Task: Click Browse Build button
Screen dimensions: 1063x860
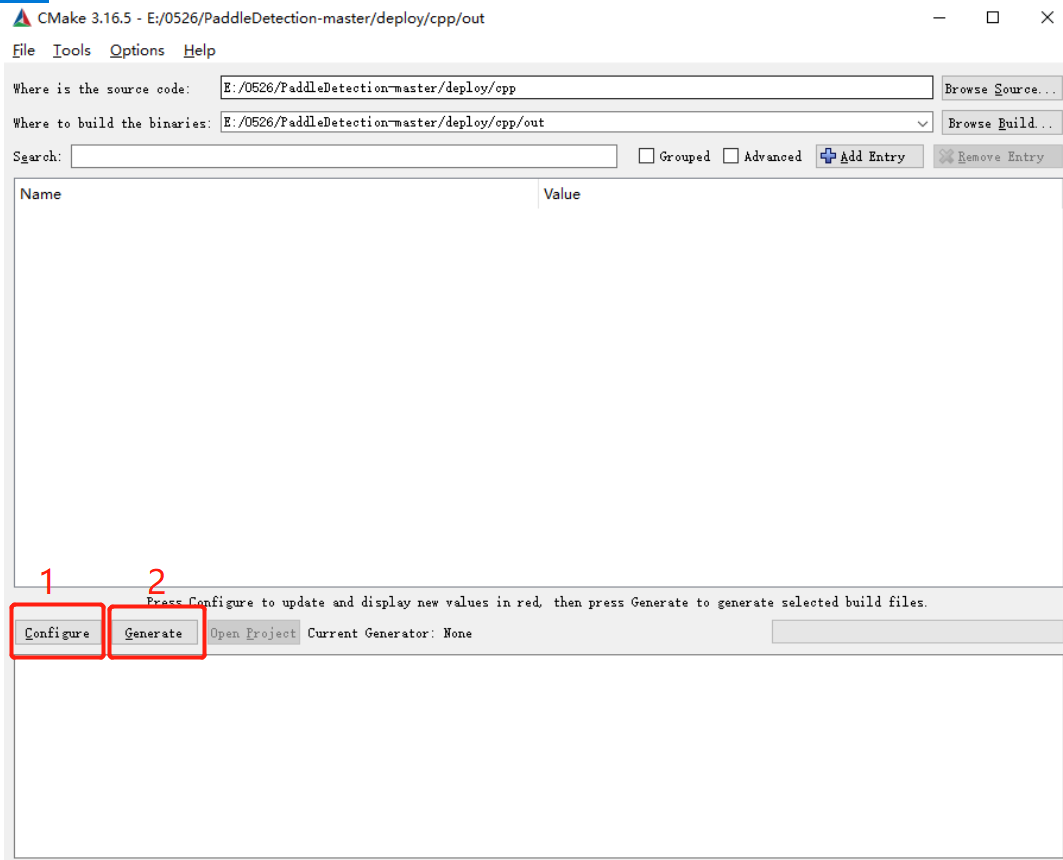Action: 1001,123
